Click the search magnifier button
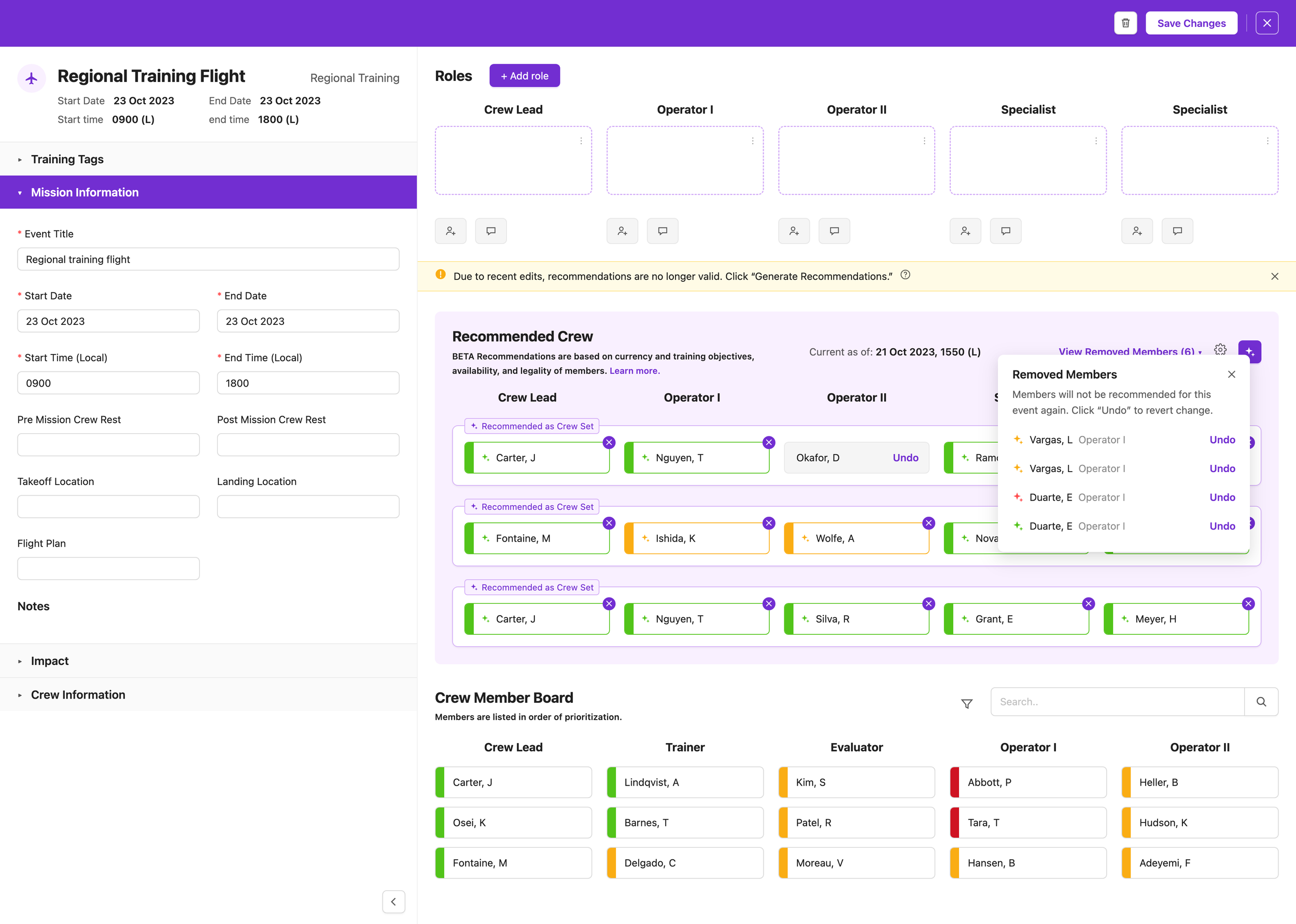Image resolution: width=1296 pixels, height=924 pixels. pyautogui.click(x=1261, y=702)
